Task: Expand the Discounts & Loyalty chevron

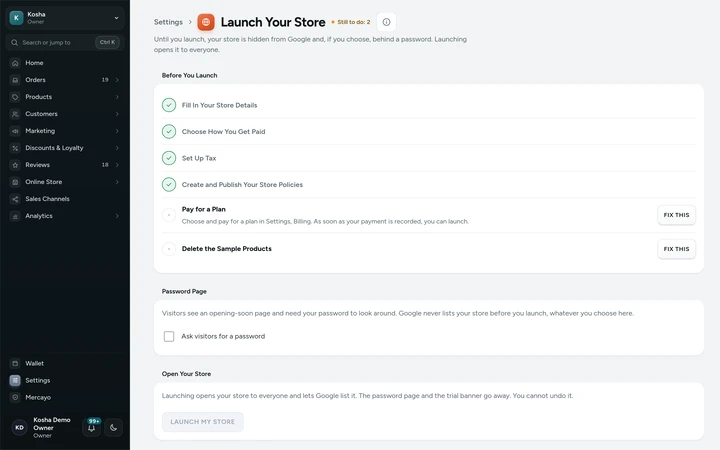Action: [x=117, y=148]
